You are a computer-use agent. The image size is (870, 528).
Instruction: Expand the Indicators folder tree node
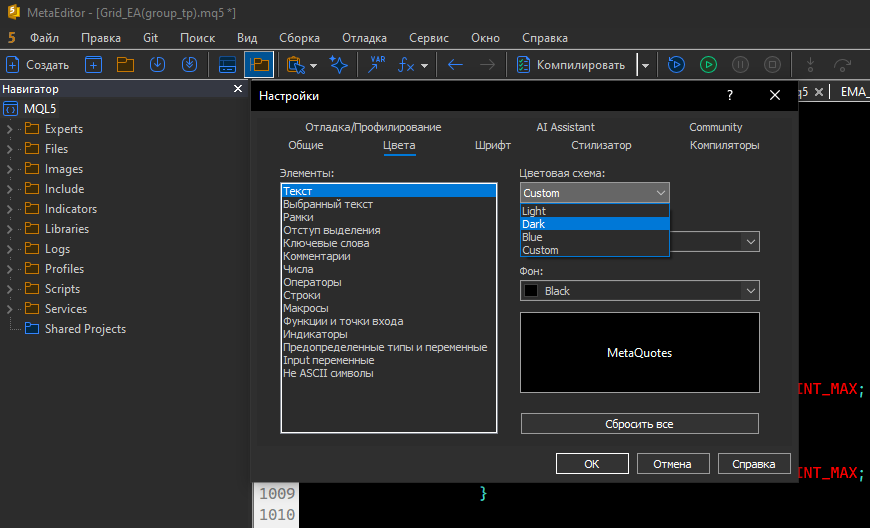click(10, 209)
